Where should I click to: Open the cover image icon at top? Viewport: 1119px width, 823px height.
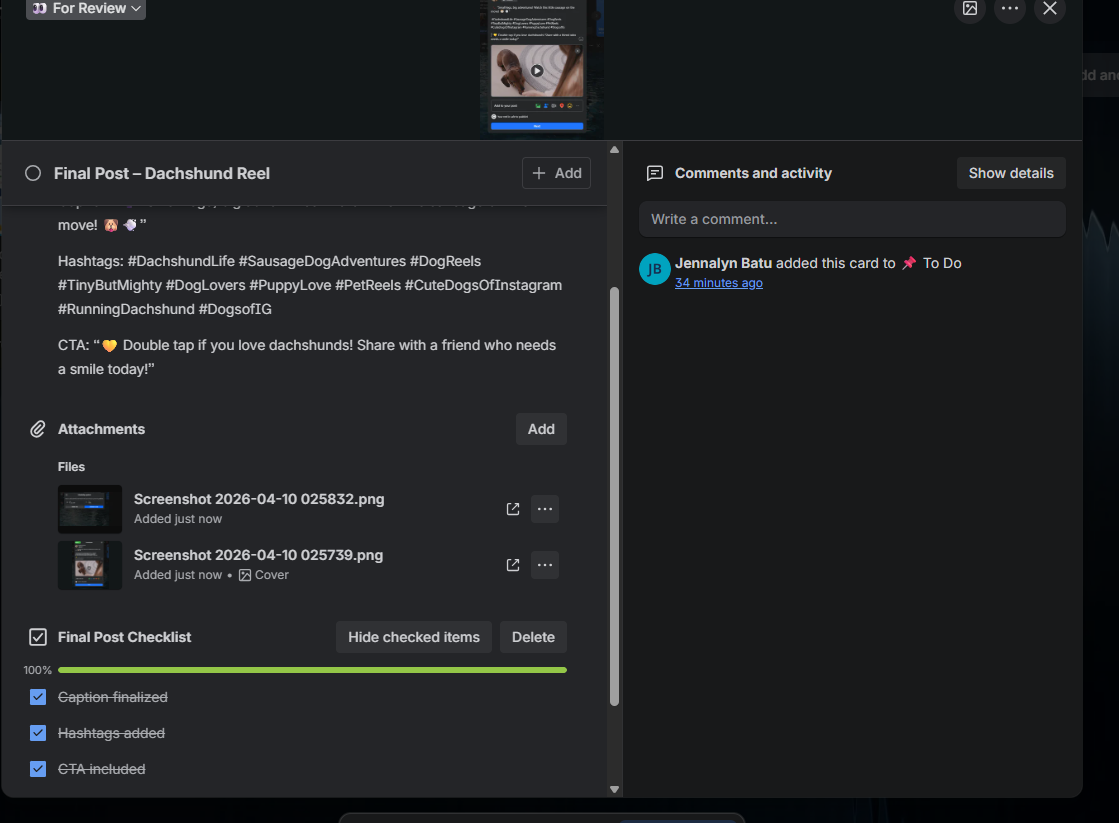coord(970,9)
